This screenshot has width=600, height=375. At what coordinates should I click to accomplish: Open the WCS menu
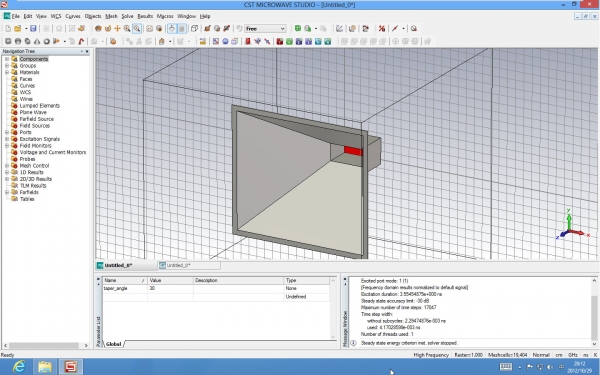click(x=56, y=16)
